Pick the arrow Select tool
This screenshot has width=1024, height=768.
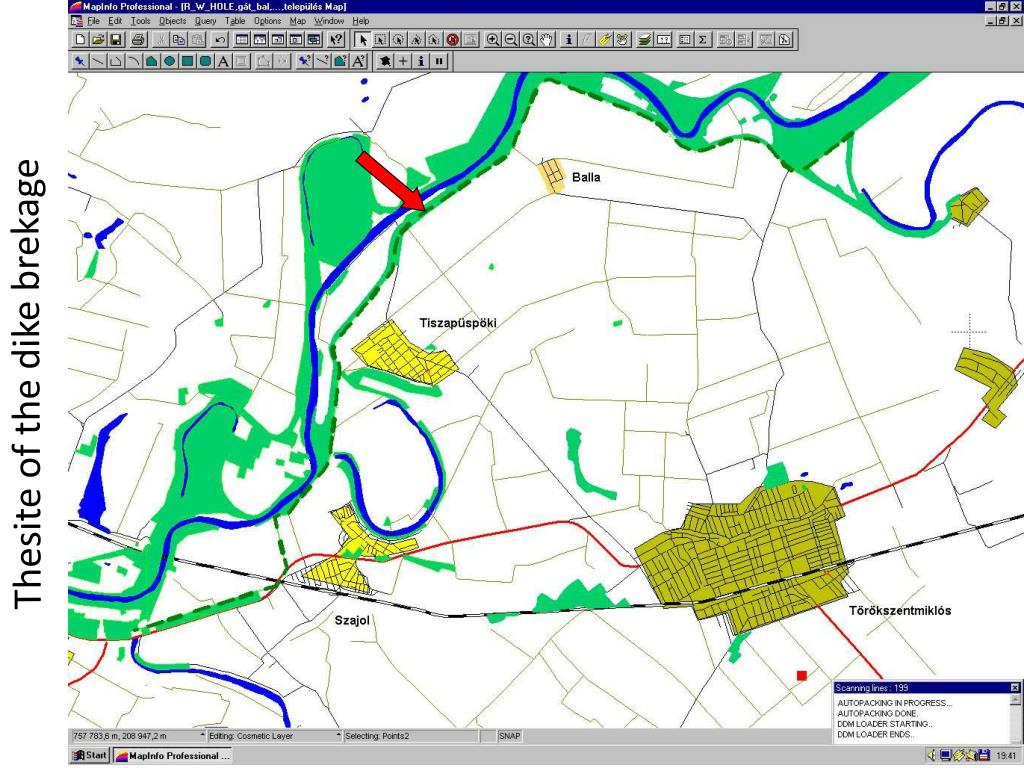click(363, 40)
